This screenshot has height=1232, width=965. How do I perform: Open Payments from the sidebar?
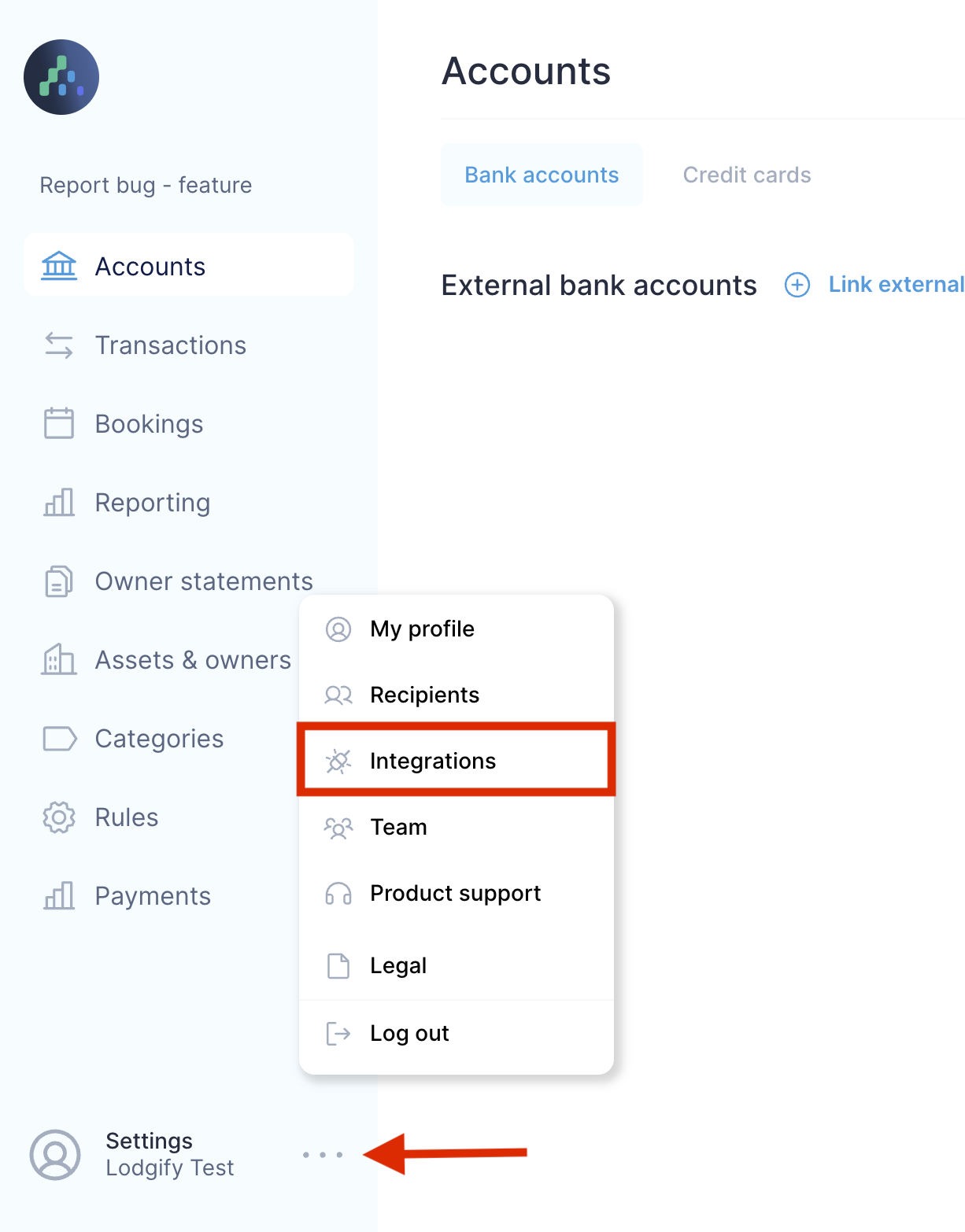pos(153,896)
